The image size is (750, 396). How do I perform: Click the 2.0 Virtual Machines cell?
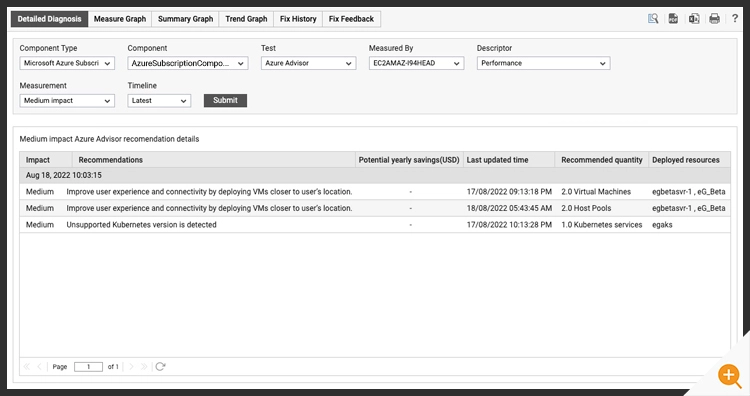pyautogui.click(x=596, y=192)
